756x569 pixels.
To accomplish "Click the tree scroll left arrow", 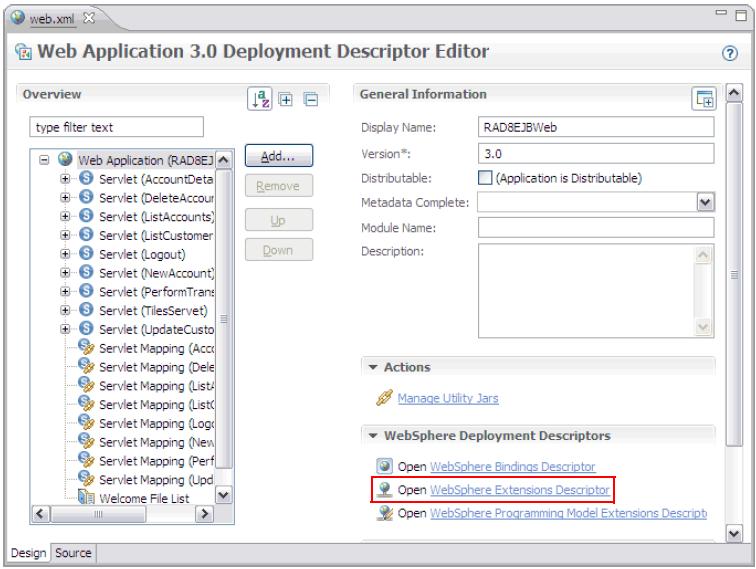I will pos(40,514).
